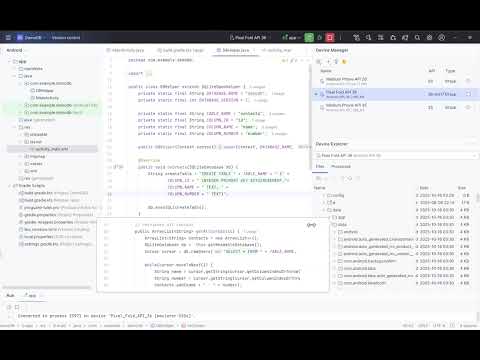Open the hamburger main menu
The image size is (480, 360).
tap(8, 38)
